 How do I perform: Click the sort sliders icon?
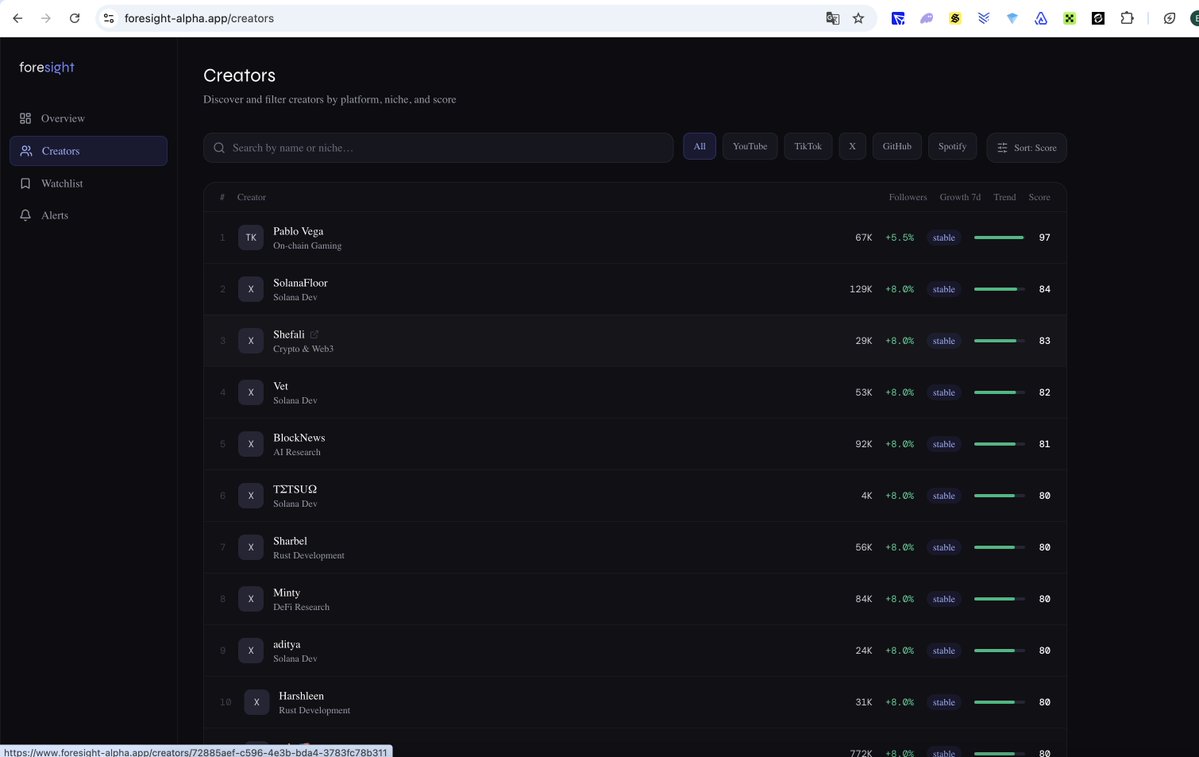1002,148
